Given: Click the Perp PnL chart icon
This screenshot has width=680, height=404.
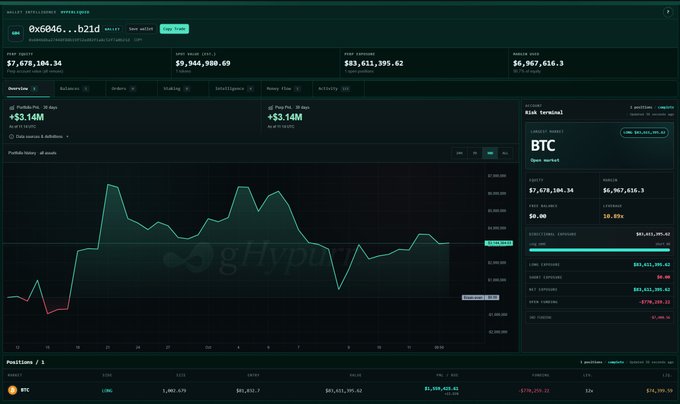Looking at the screenshot, I should [271, 108].
